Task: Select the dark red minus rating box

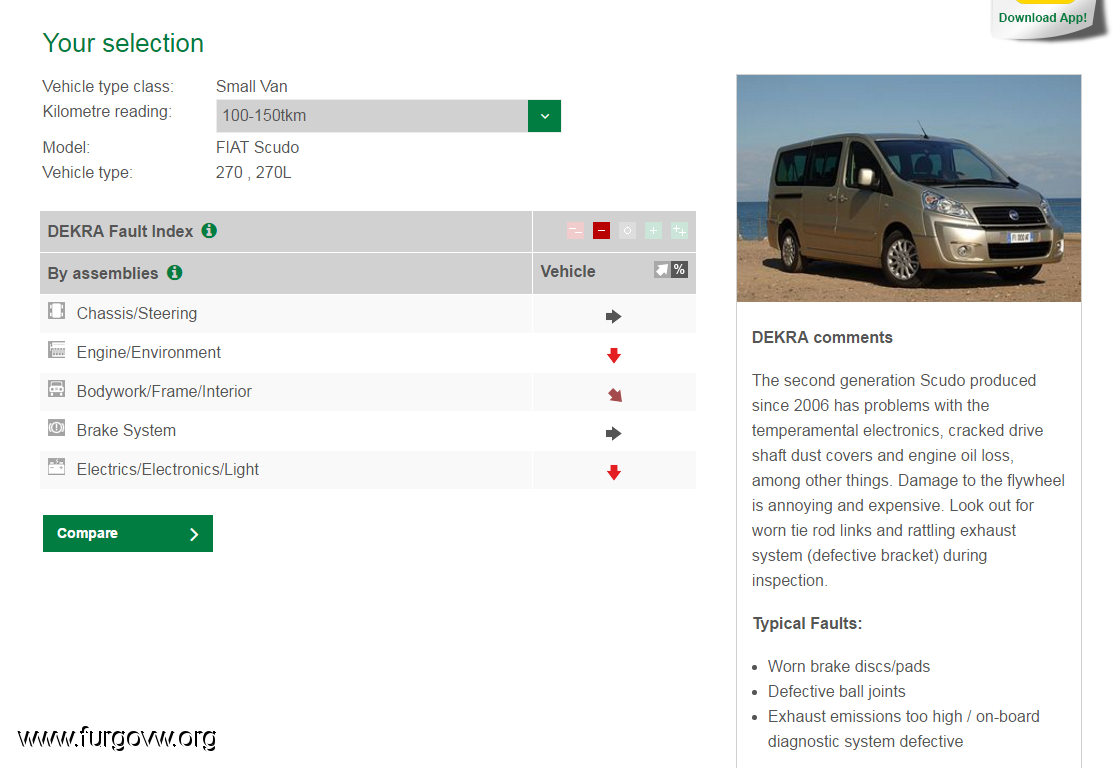Action: pos(601,231)
